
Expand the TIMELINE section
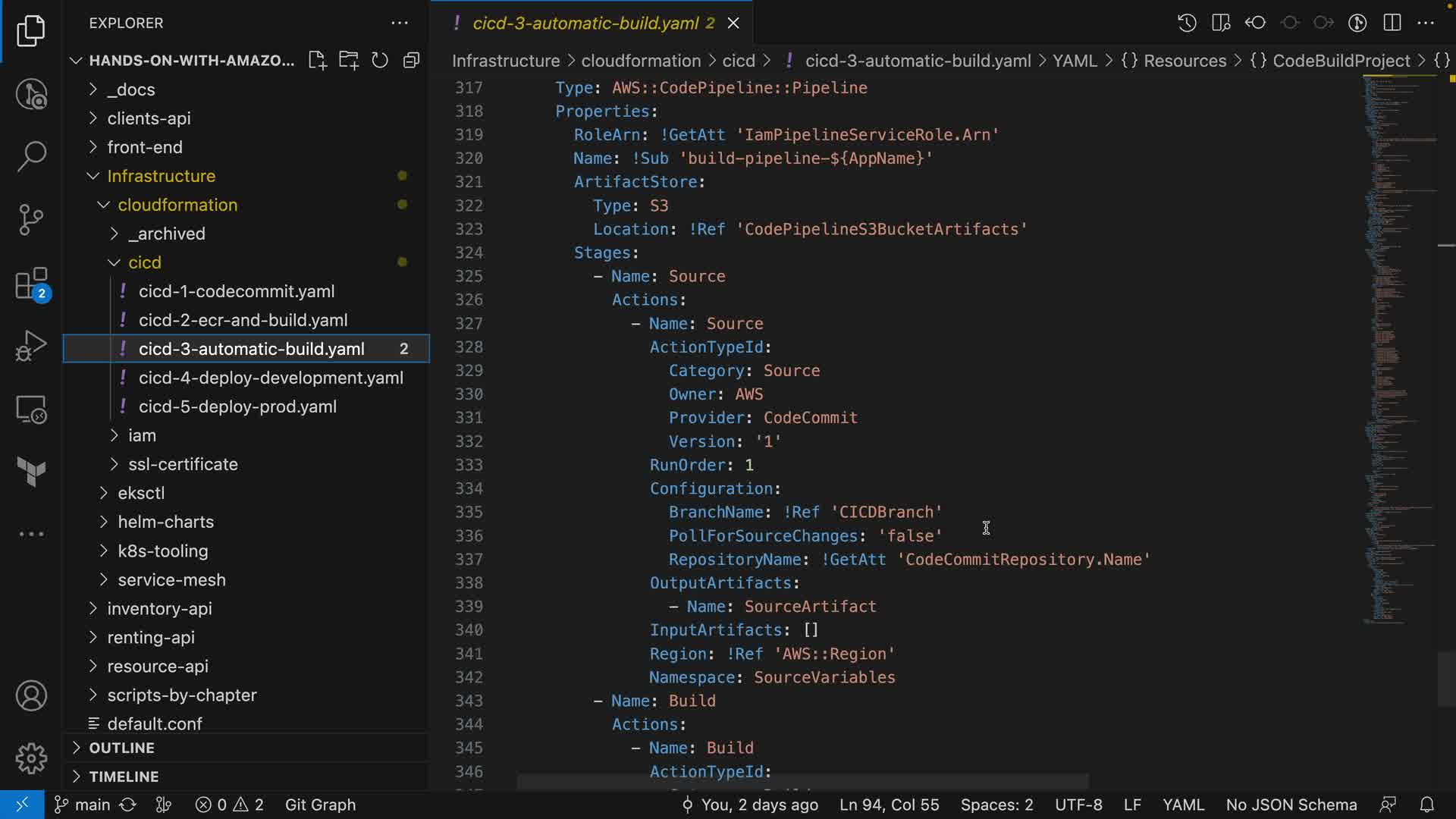124,777
